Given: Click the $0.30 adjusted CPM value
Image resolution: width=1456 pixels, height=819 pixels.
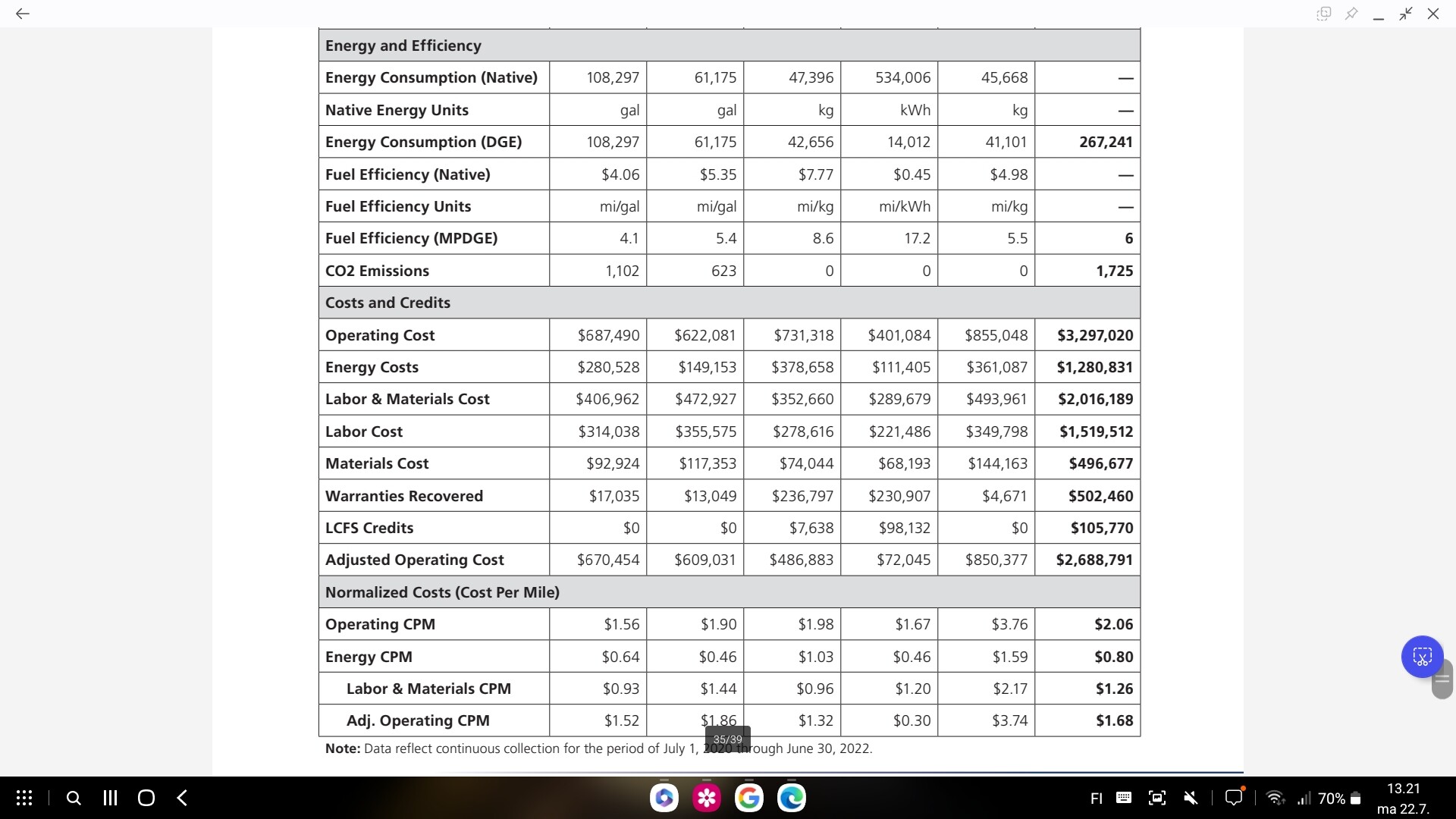Looking at the screenshot, I should pyautogui.click(x=912, y=720).
